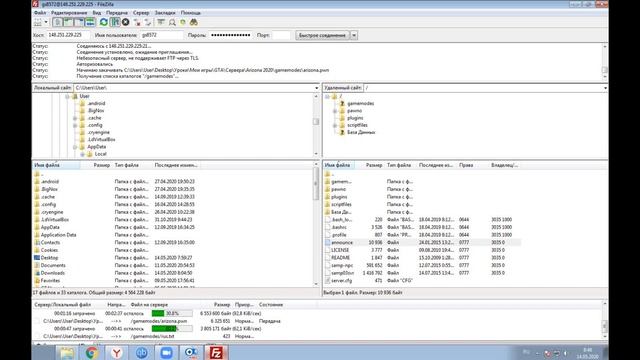Open Yandex Browser from the taskbar
The width and height of the screenshot is (640, 360).
pos(116,353)
